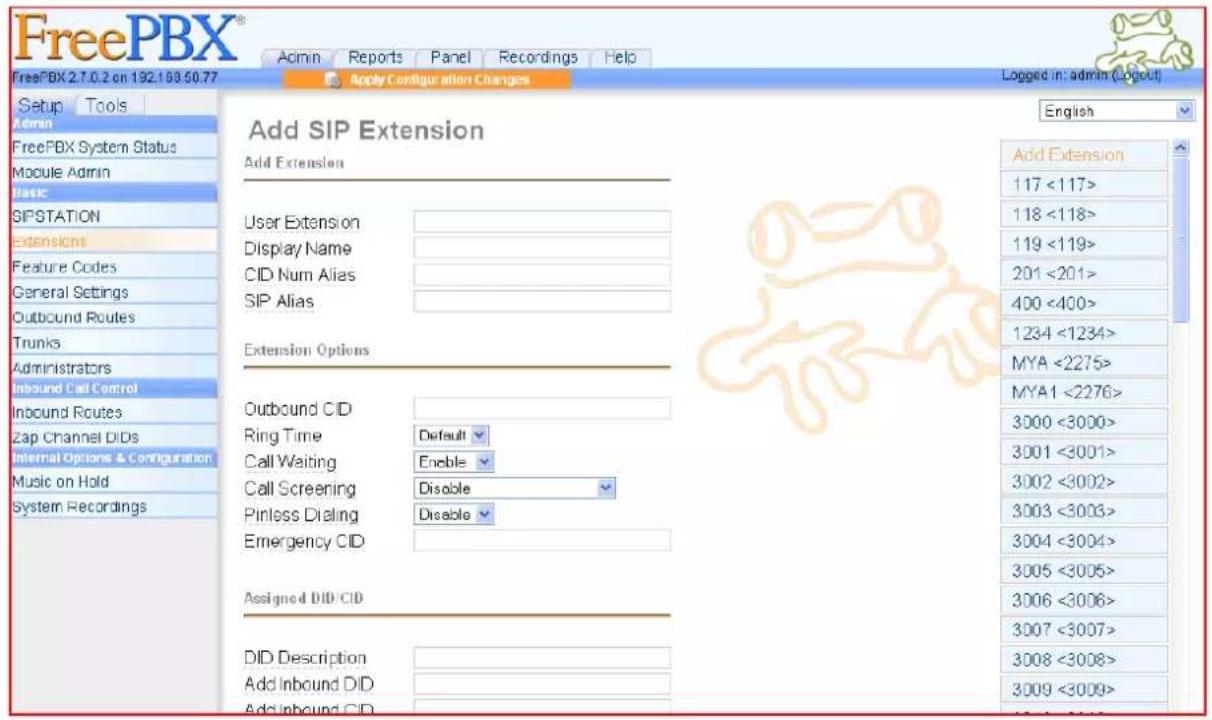Select extension 3009 <3009>
The width and height of the screenshot is (1212, 720).
coord(1083,689)
